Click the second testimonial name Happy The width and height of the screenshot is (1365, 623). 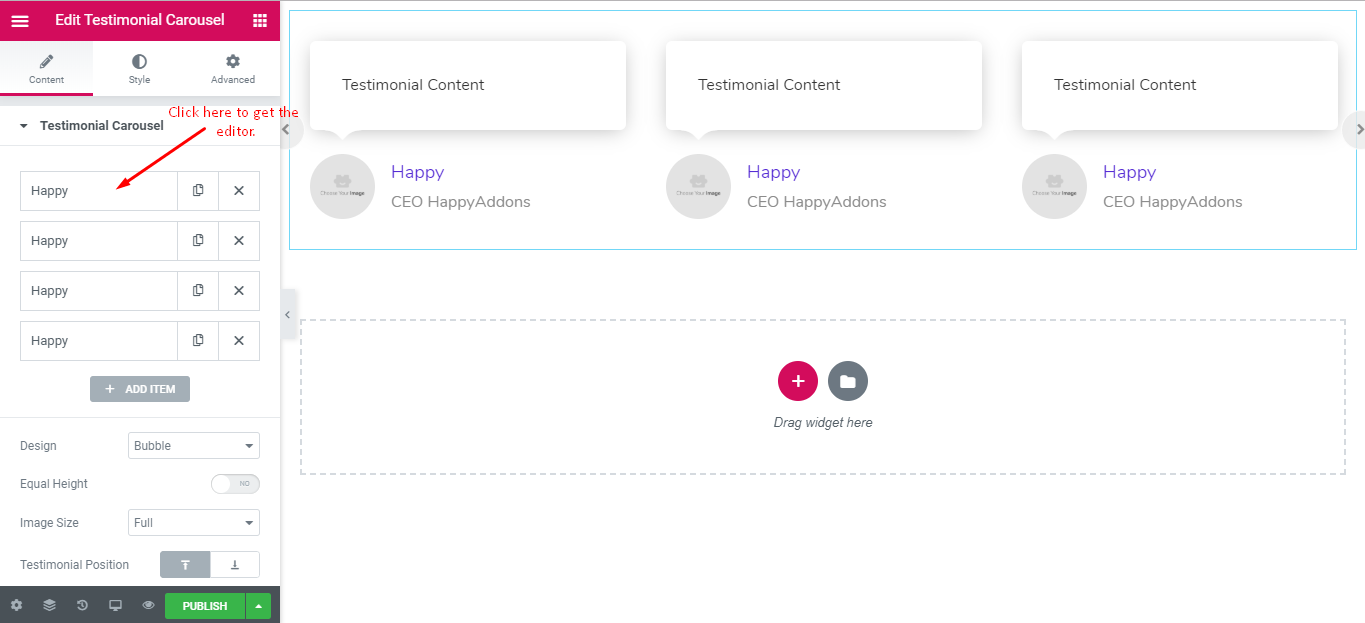773,172
